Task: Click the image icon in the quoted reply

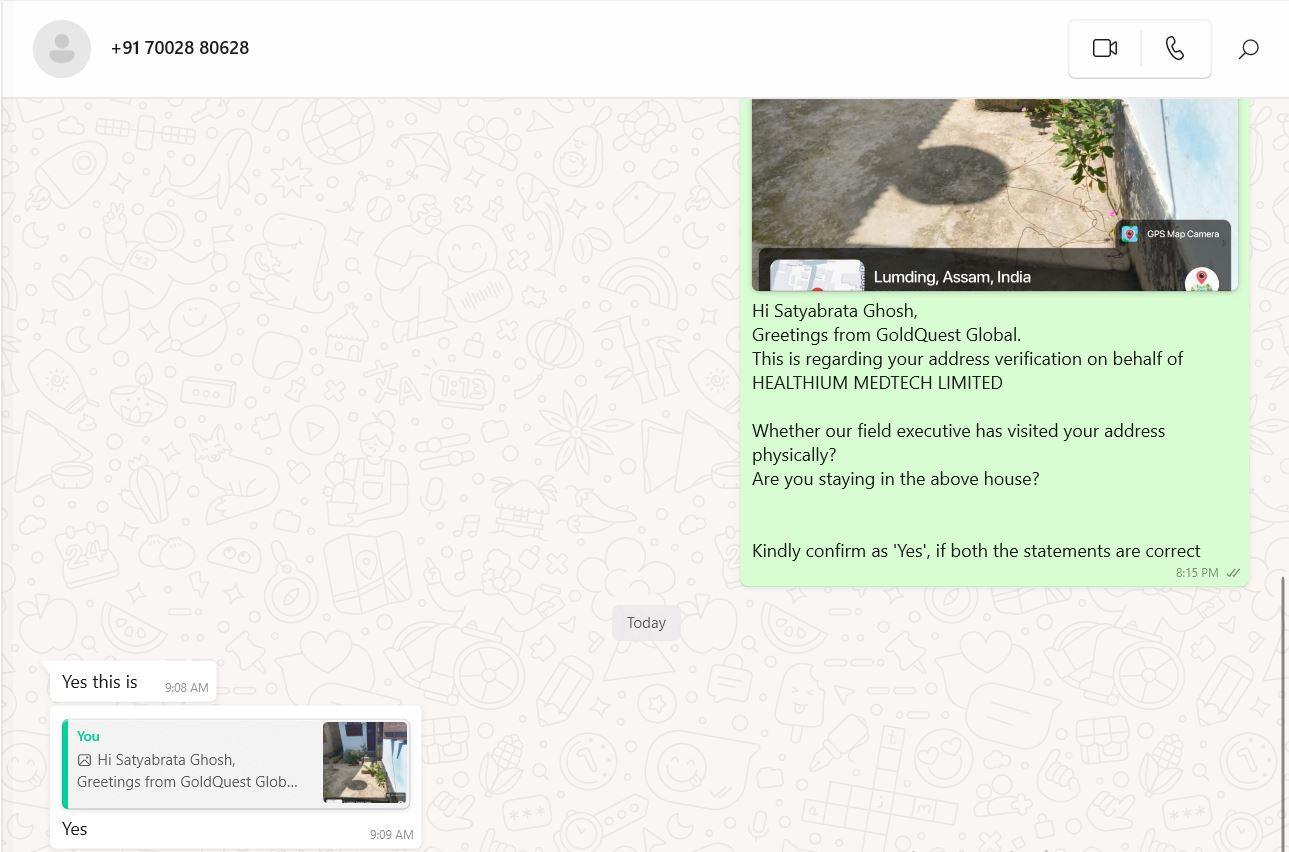Action: [x=85, y=760]
